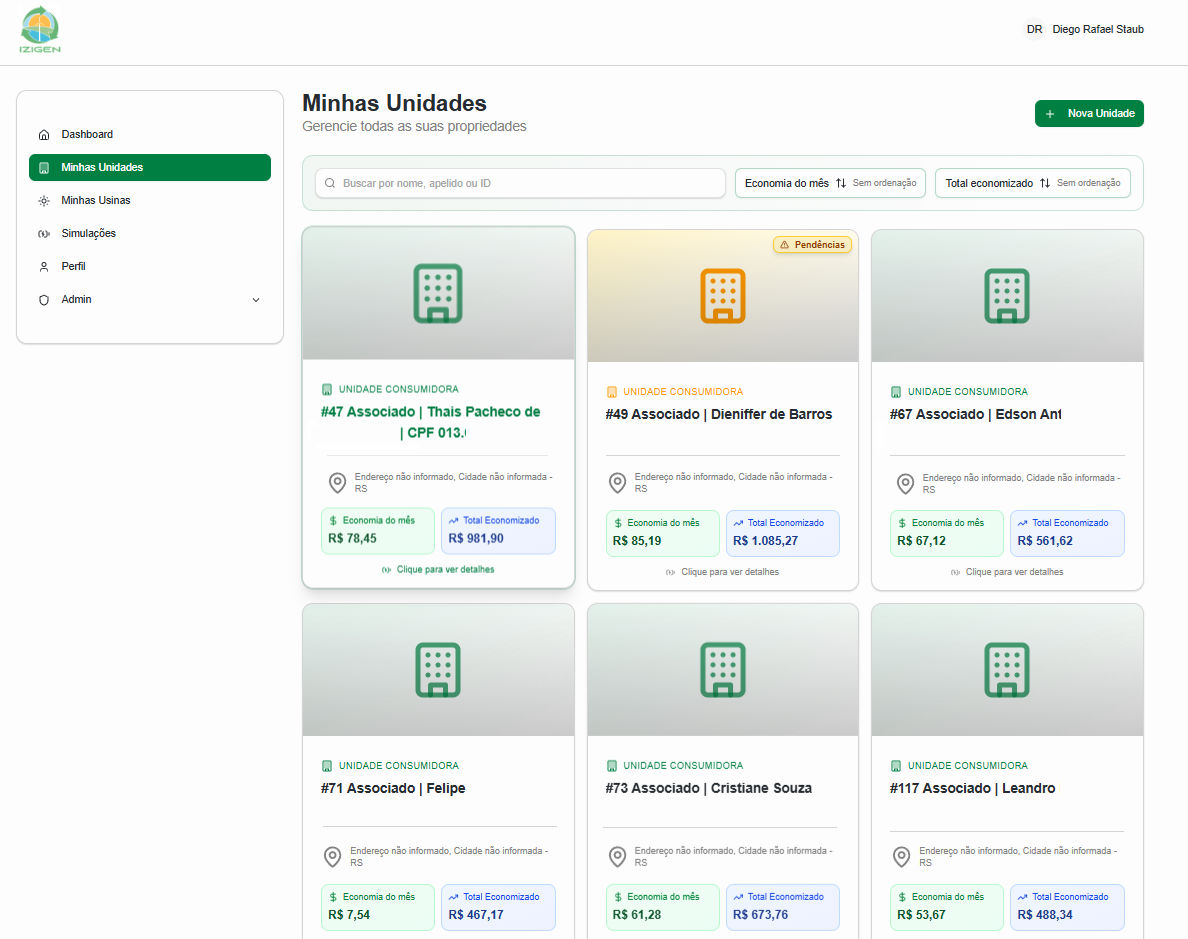Click the DR user avatar badge
1188x939 pixels.
pyautogui.click(x=1034, y=30)
